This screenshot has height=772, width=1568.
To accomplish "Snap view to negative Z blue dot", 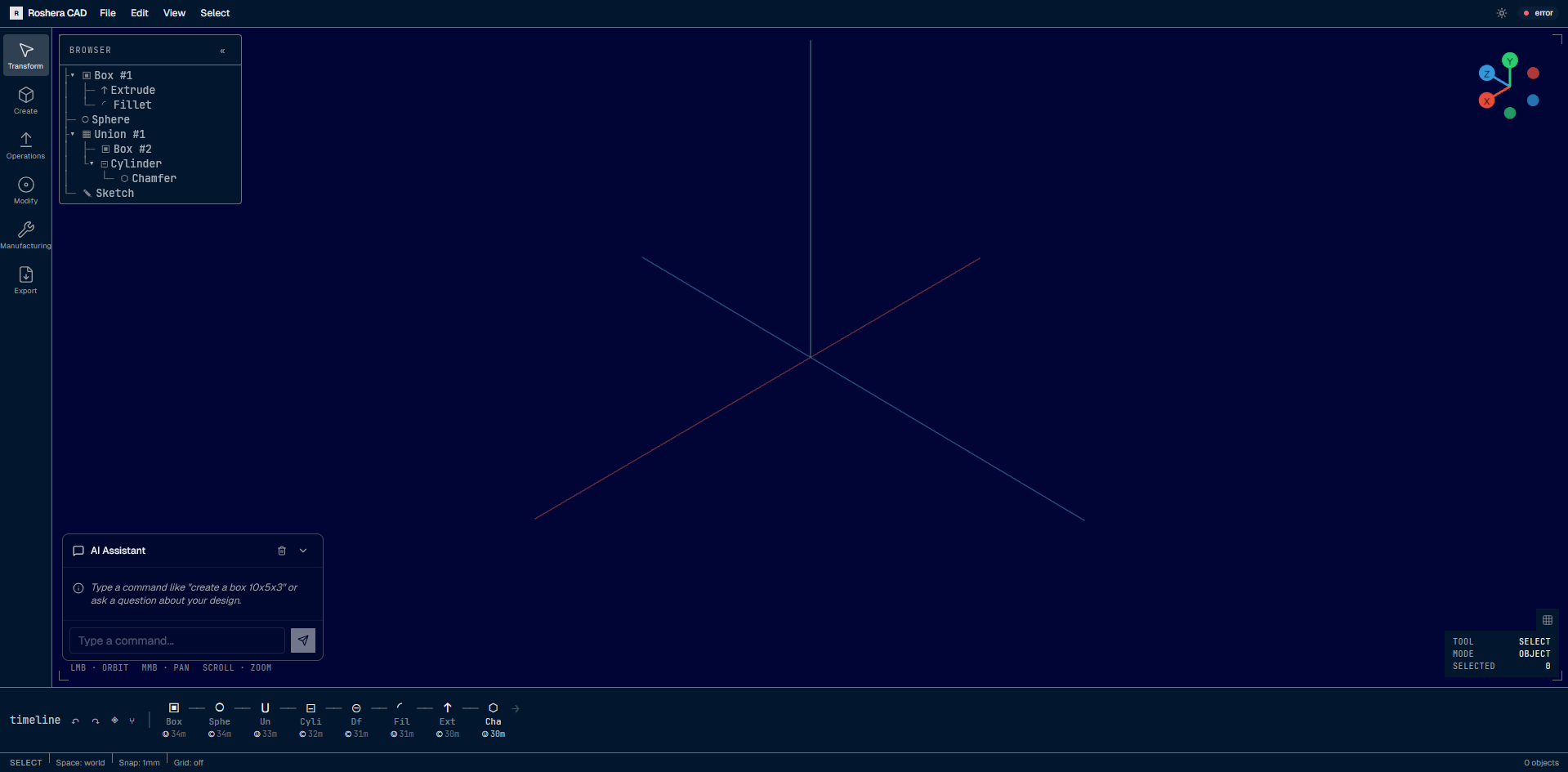I will point(1533,100).
